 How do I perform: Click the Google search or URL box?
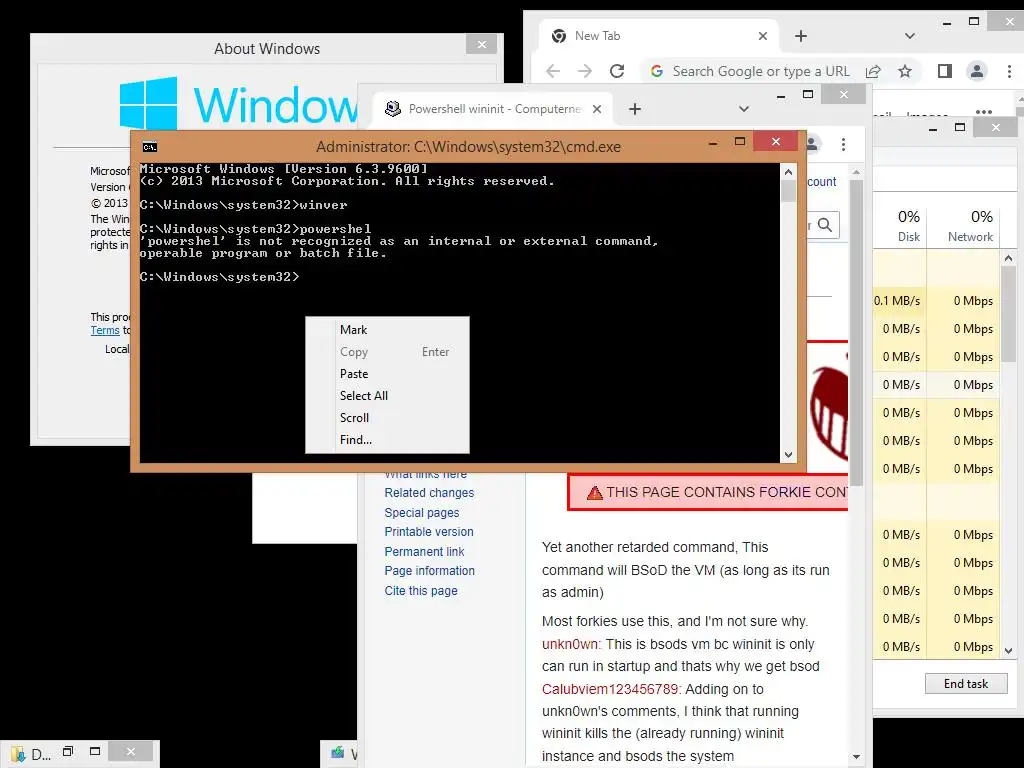click(x=761, y=71)
